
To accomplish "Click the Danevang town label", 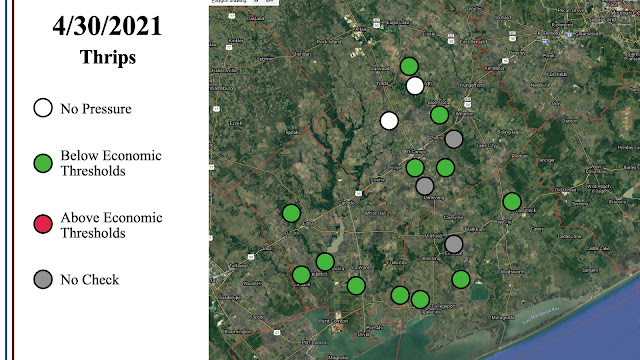I will (x=433, y=198).
